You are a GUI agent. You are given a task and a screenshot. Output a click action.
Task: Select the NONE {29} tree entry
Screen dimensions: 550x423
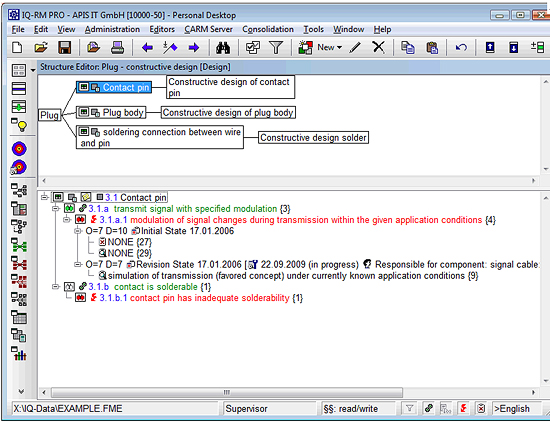click(x=125, y=253)
